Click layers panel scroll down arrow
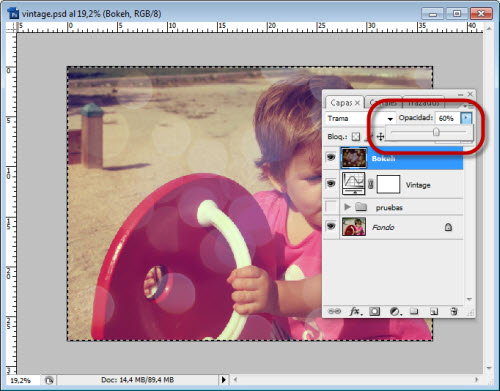The image size is (500, 391). tap(469, 299)
